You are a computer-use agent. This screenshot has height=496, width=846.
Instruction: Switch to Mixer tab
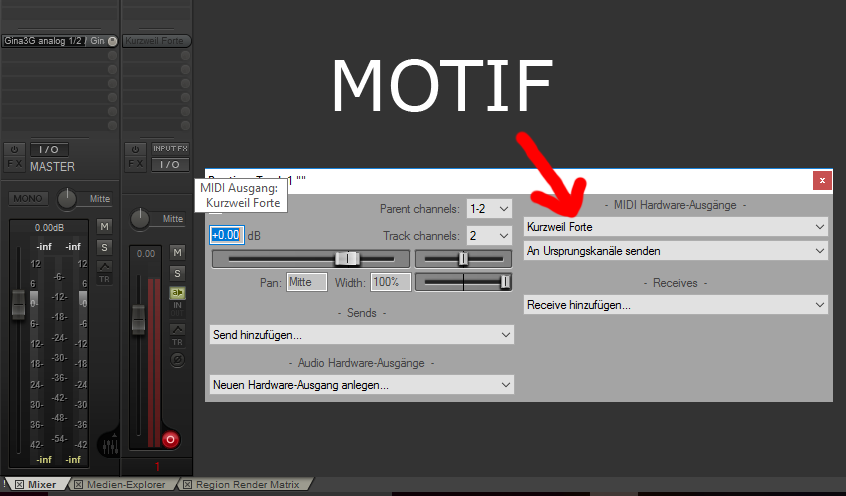[x=42, y=485]
